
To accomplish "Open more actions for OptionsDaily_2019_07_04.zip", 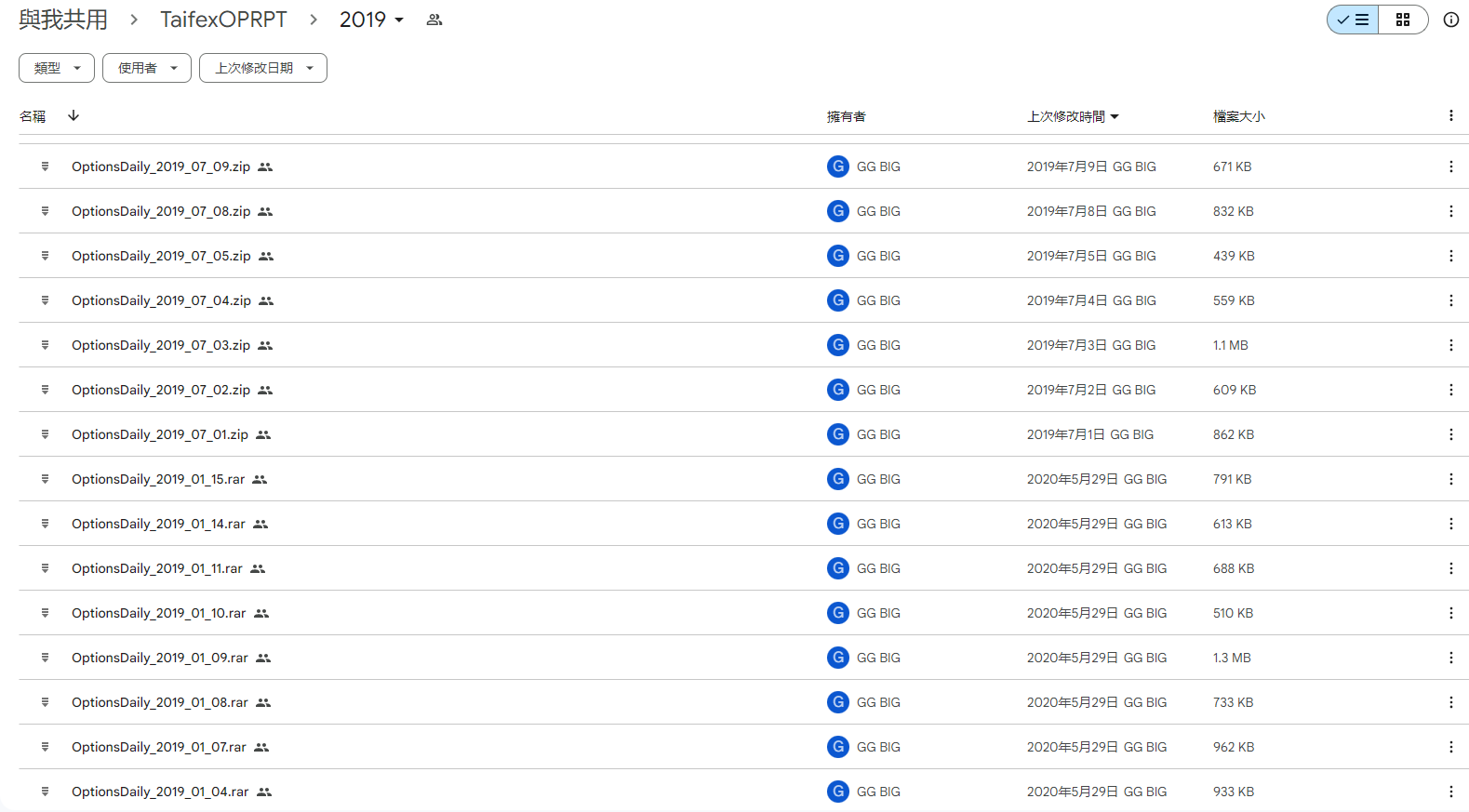I will coord(1451,300).
